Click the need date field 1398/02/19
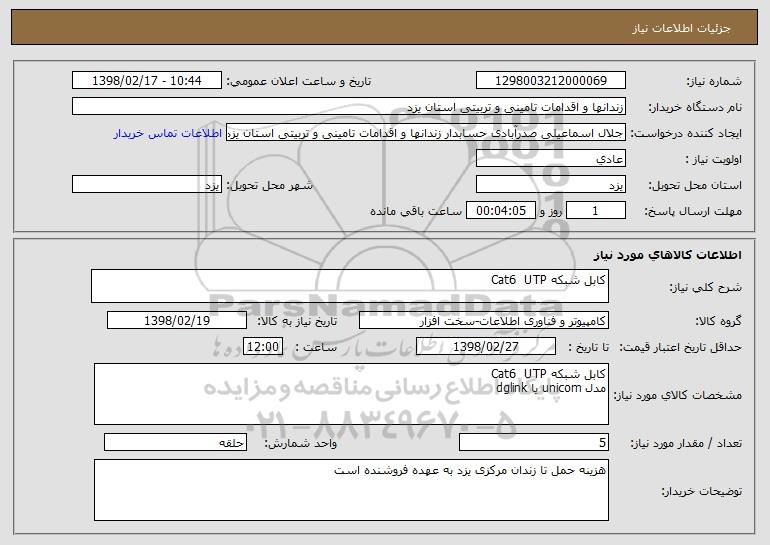 coord(177,321)
